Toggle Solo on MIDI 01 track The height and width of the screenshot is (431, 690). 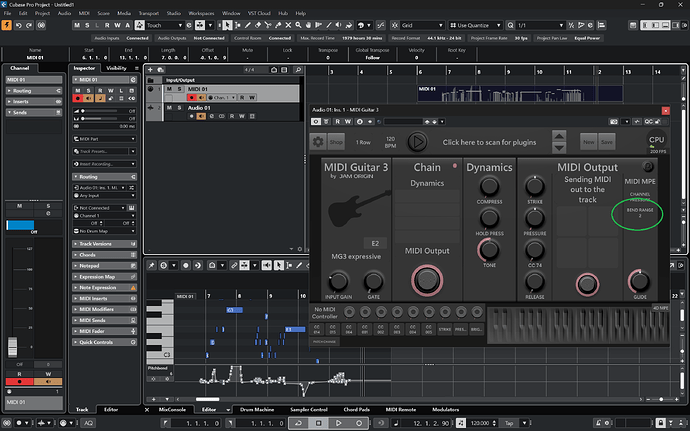179,89
